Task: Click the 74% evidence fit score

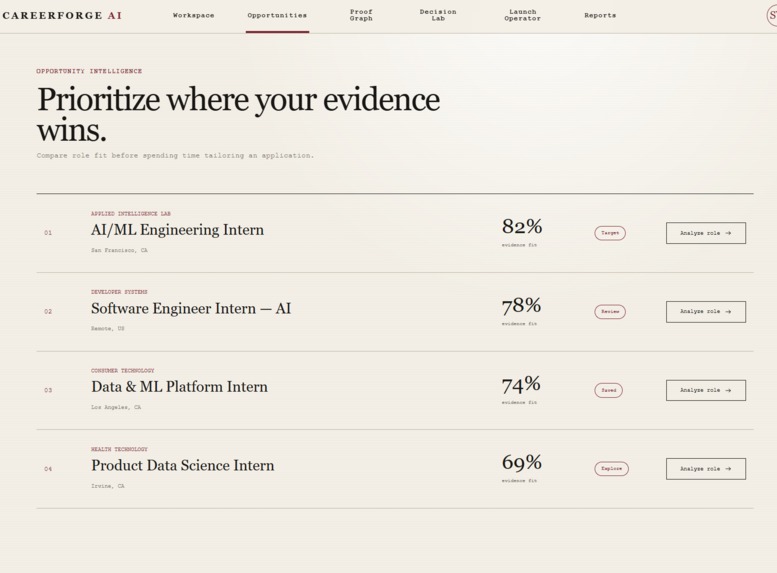Action: tap(521, 384)
